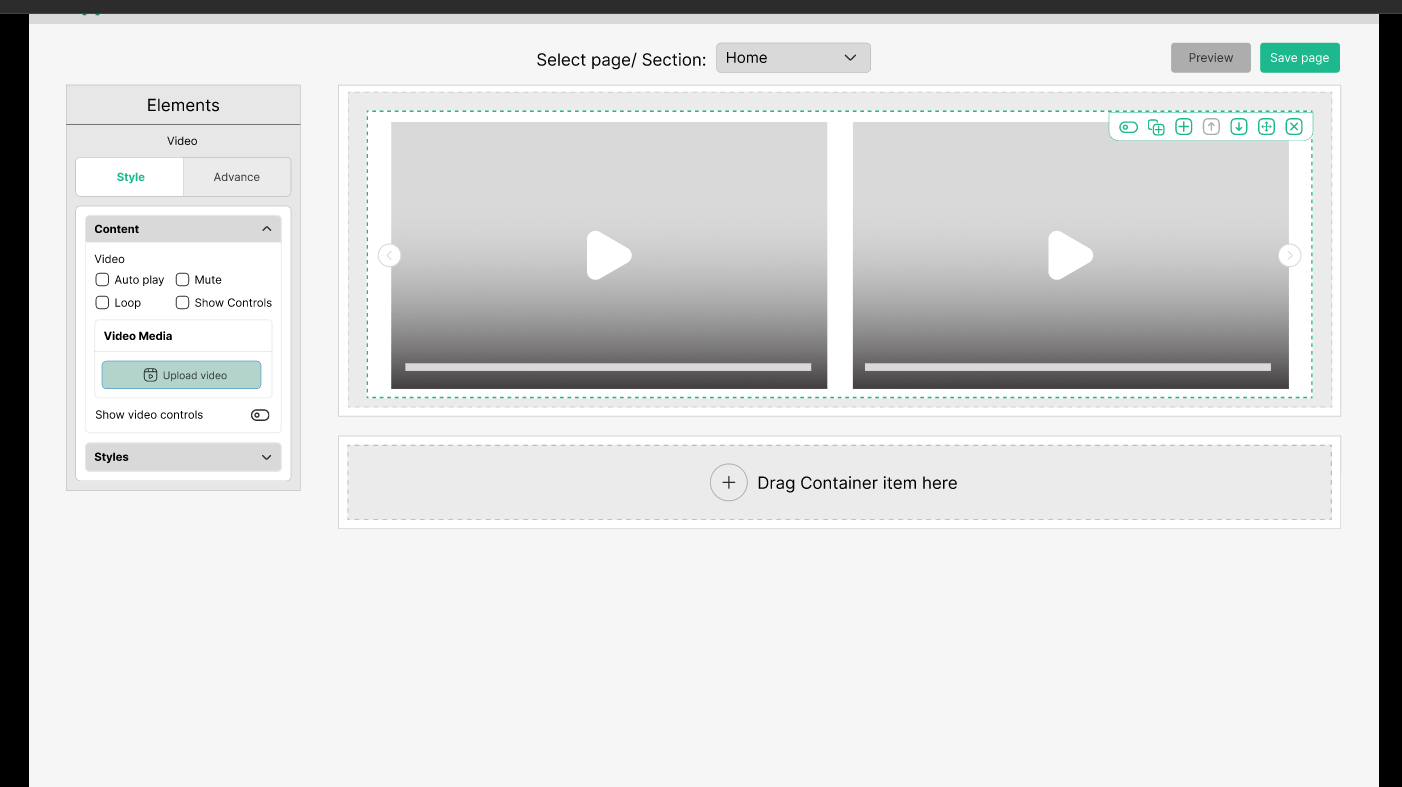Viewport: 1402px width, 787px height.
Task: Click the Select page/ Section label
Action: pos(621,60)
